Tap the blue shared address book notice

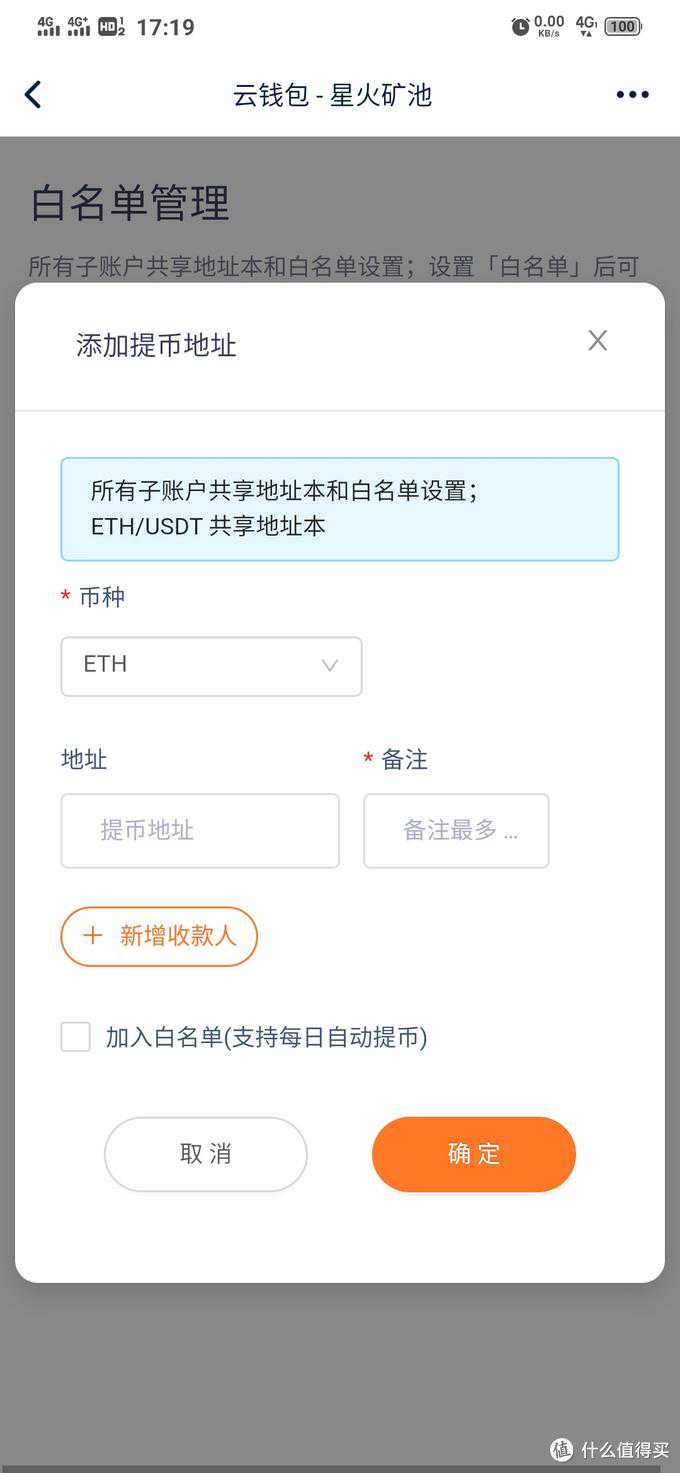340,508
